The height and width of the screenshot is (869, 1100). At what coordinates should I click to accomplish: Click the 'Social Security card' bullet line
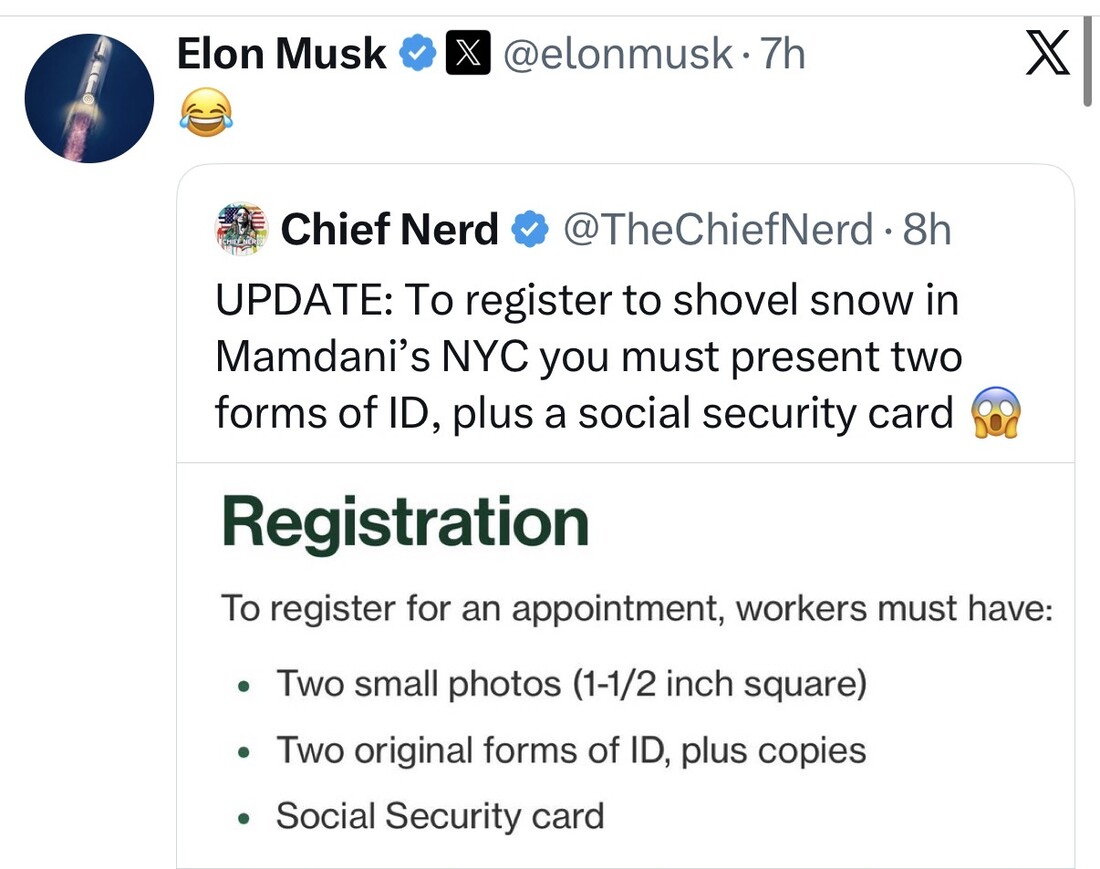440,816
